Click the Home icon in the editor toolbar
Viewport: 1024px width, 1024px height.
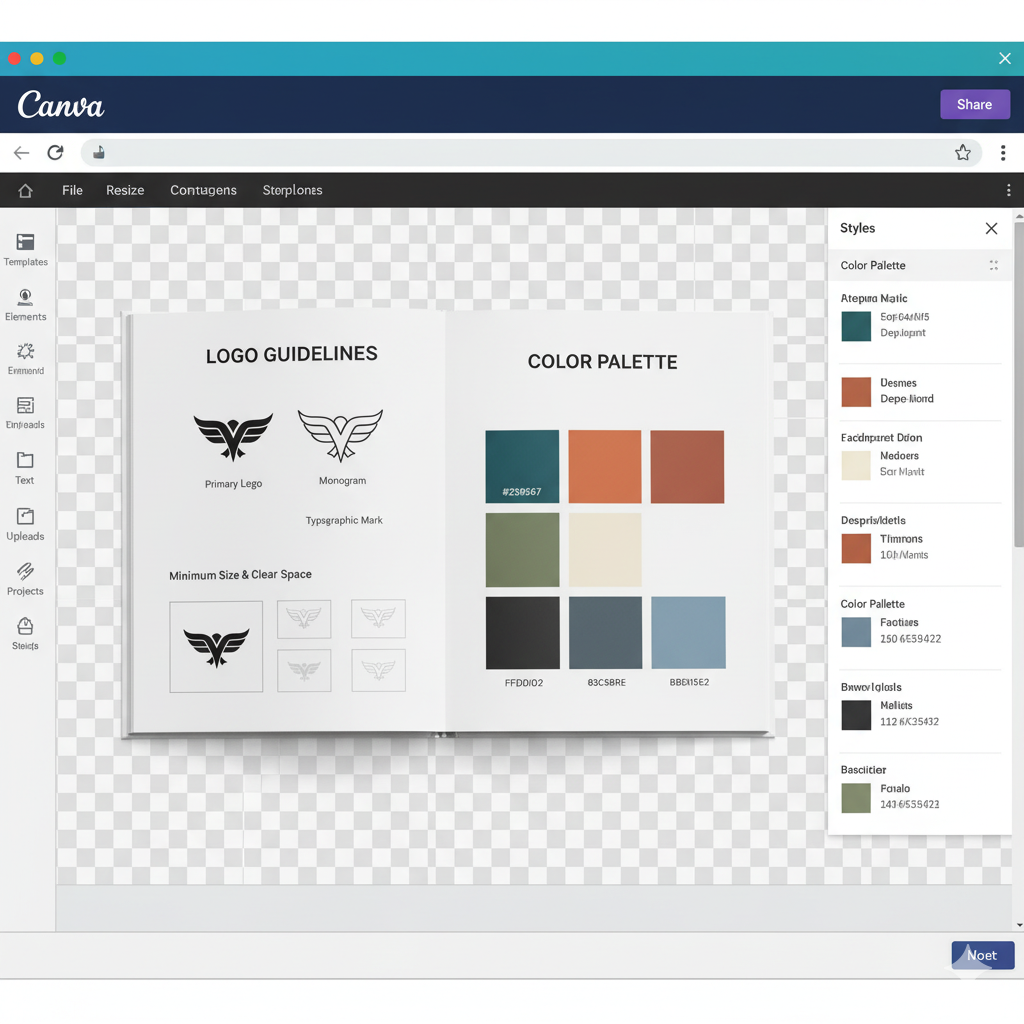(x=24, y=190)
